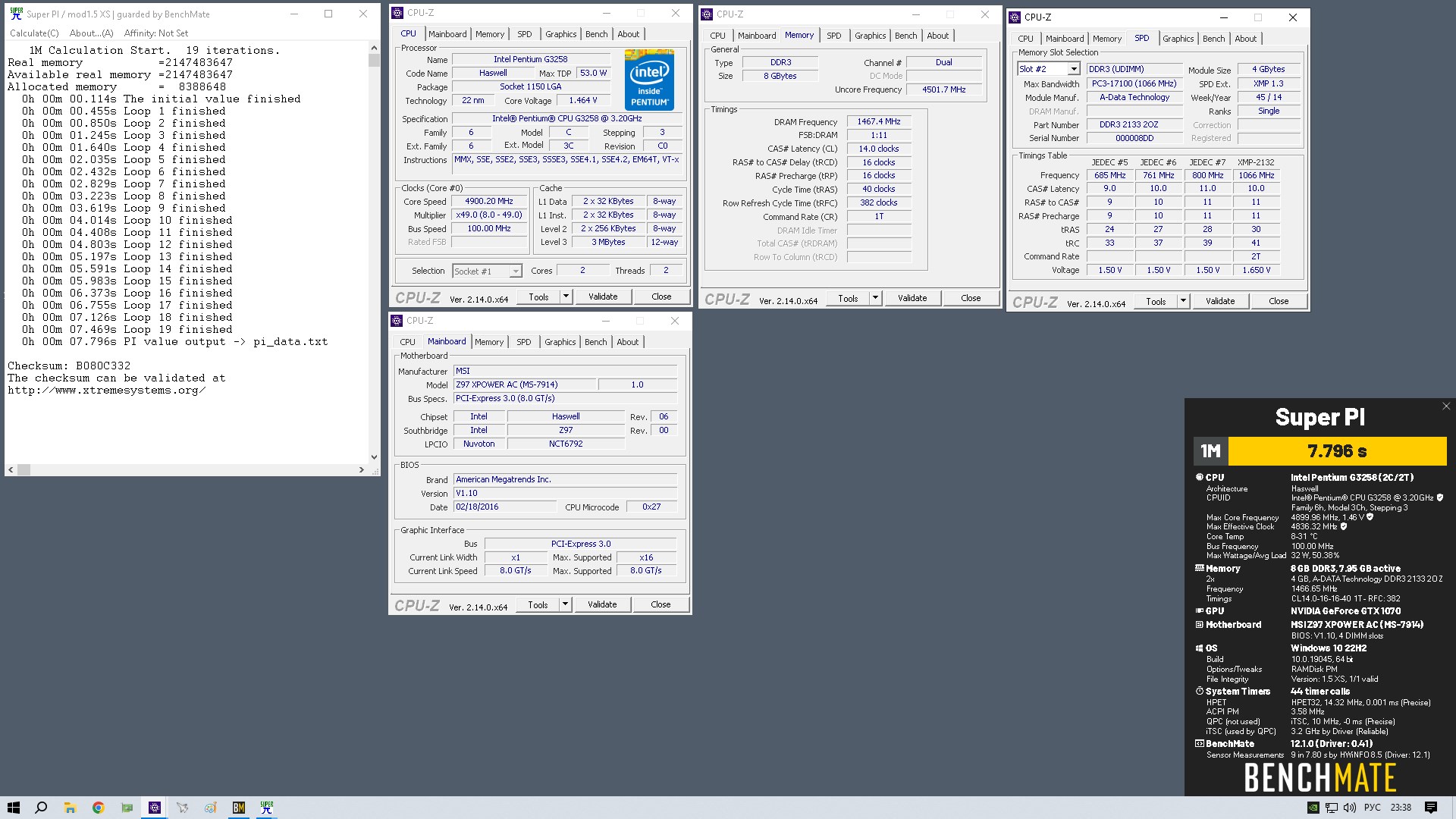Image resolution: width=1456 pixels, height=819 pixels.
Task: Select the CPU-Z taskbar icon
Action: click(155, 808)
